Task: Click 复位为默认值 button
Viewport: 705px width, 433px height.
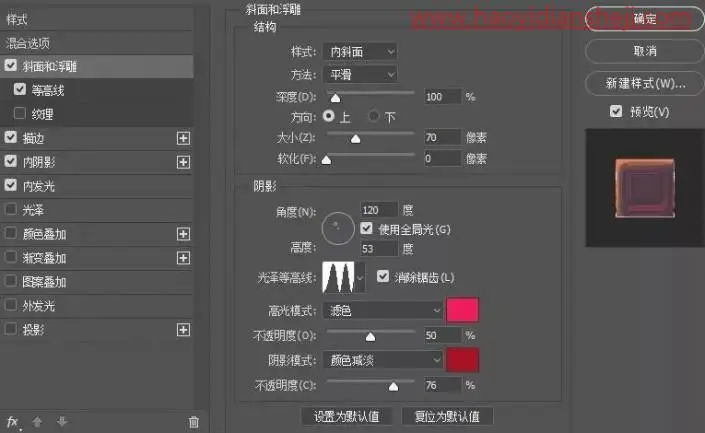Action: 447,416
